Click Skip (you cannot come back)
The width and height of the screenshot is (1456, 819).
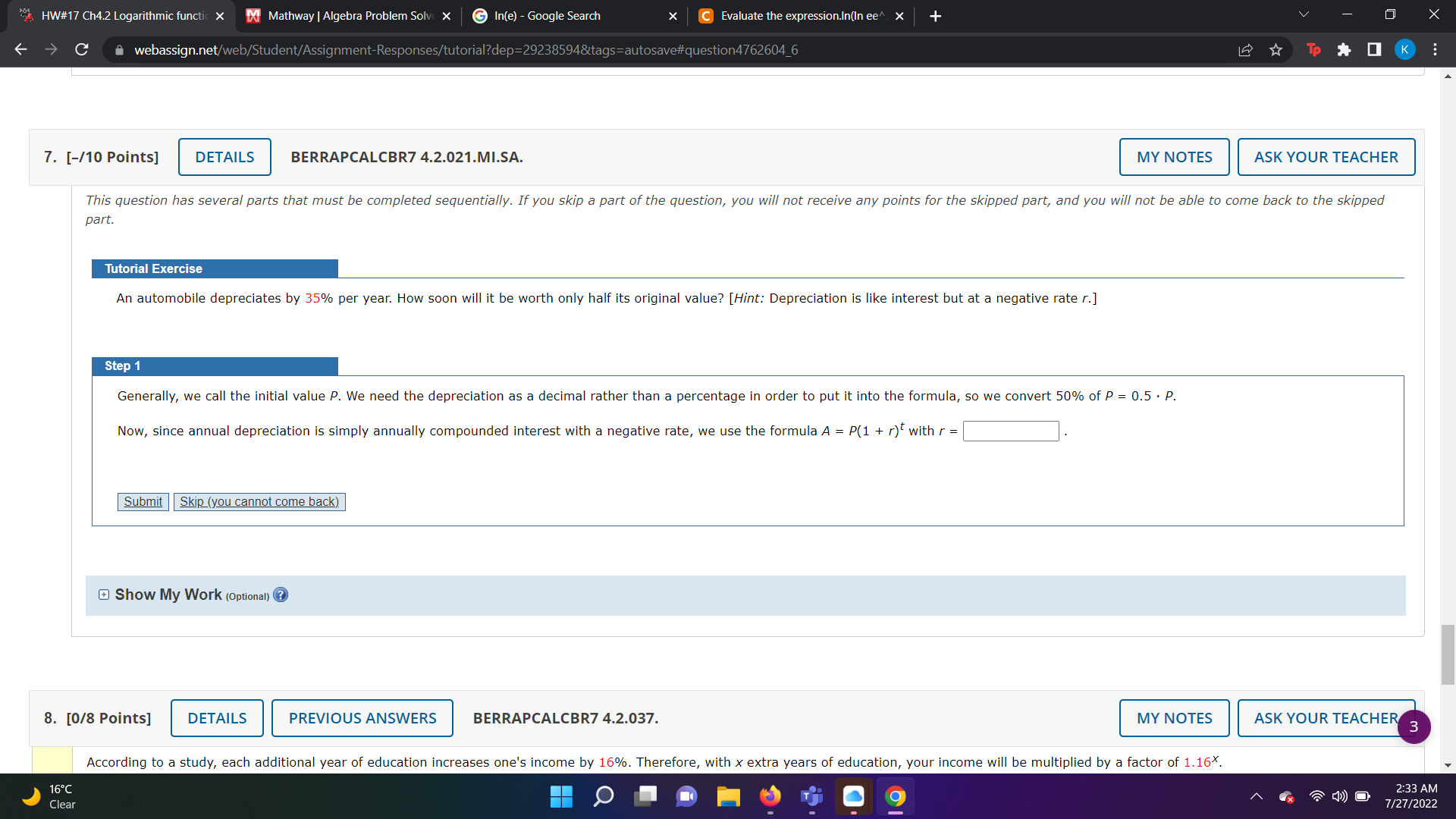(259, 501)
